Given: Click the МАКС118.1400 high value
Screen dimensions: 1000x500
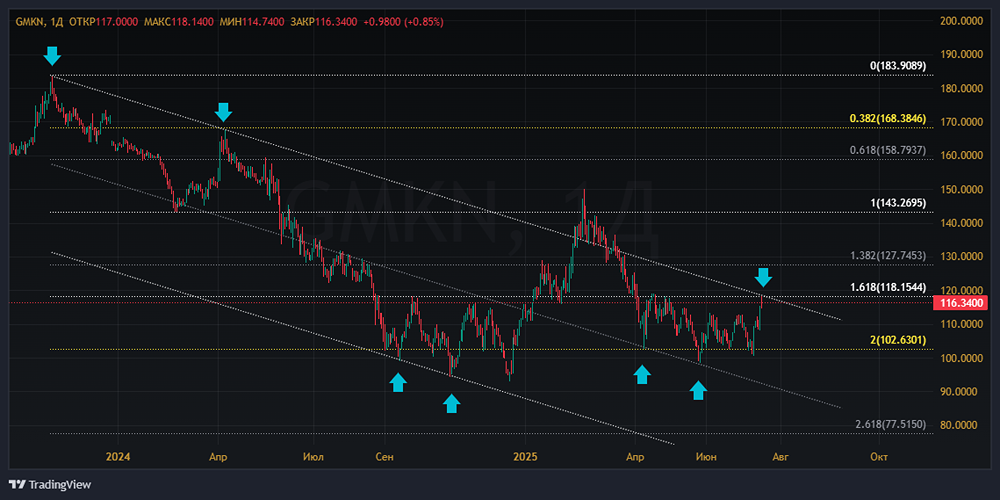Looking at the screenshot, I should (179, 22).
